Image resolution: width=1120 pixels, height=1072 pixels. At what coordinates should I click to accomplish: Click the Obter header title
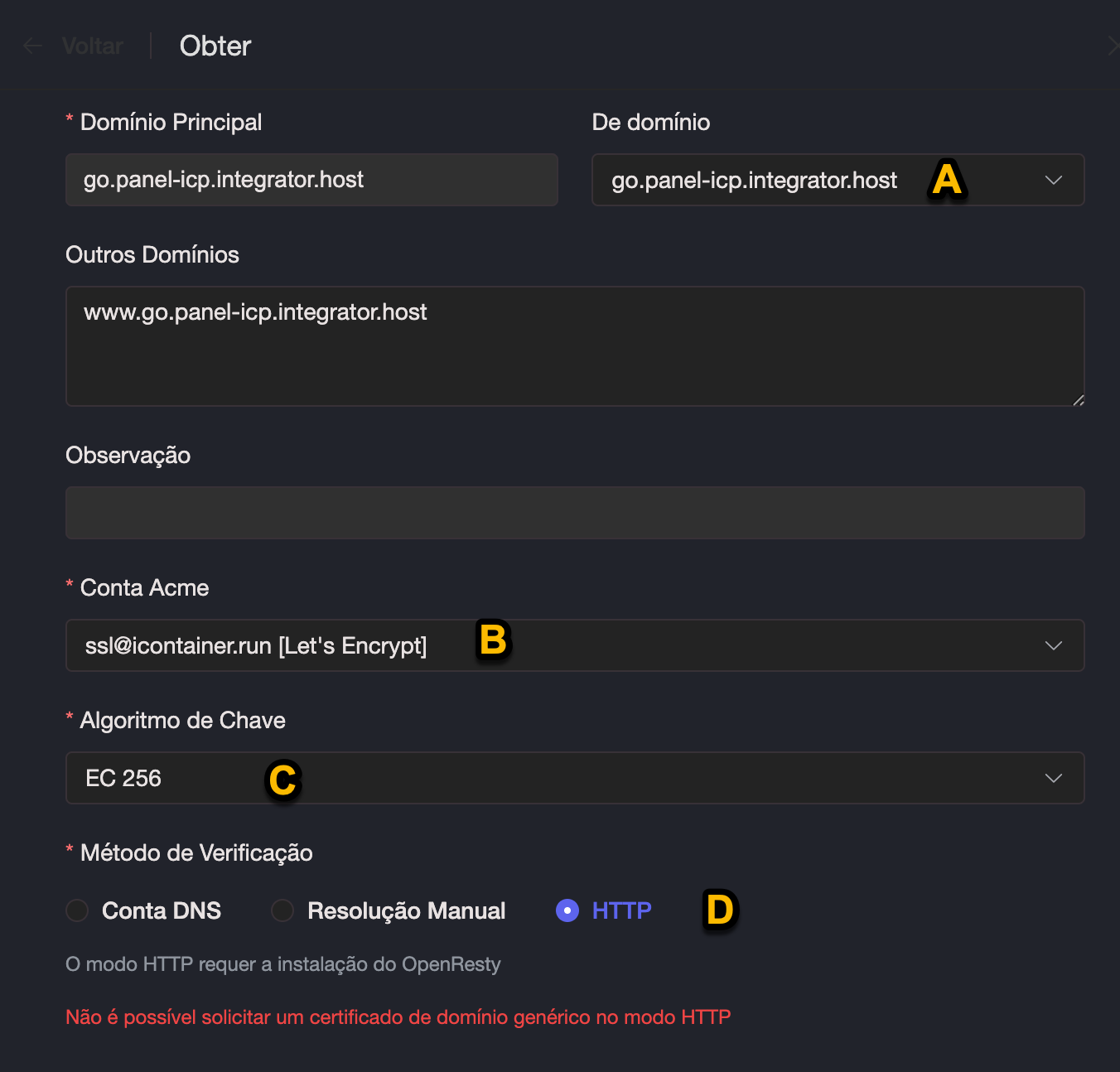click(x=215, y=46)
